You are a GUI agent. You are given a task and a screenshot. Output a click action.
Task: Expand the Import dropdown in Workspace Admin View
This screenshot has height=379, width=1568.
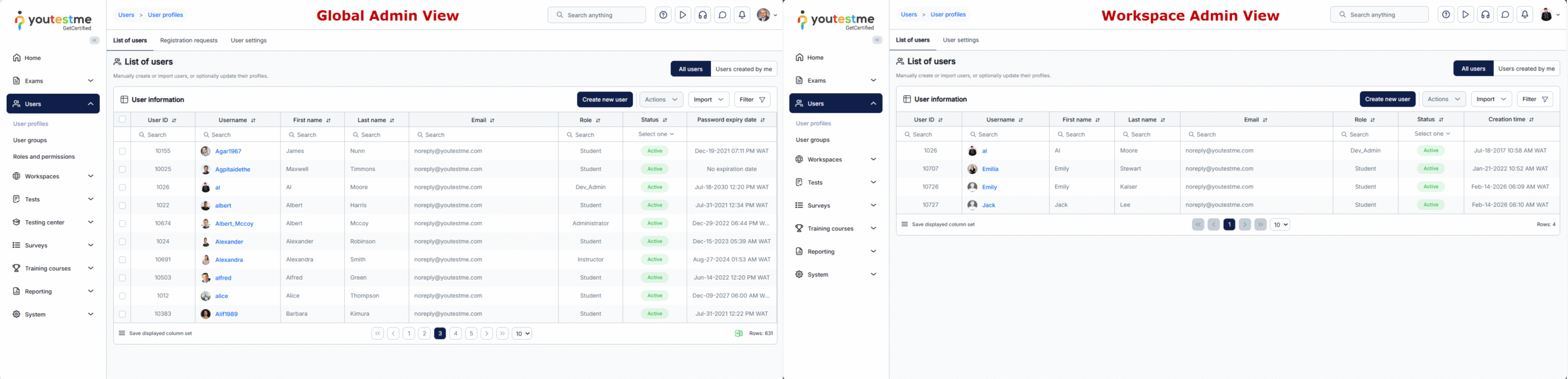pyautogui.click(x=1491, y=99)
